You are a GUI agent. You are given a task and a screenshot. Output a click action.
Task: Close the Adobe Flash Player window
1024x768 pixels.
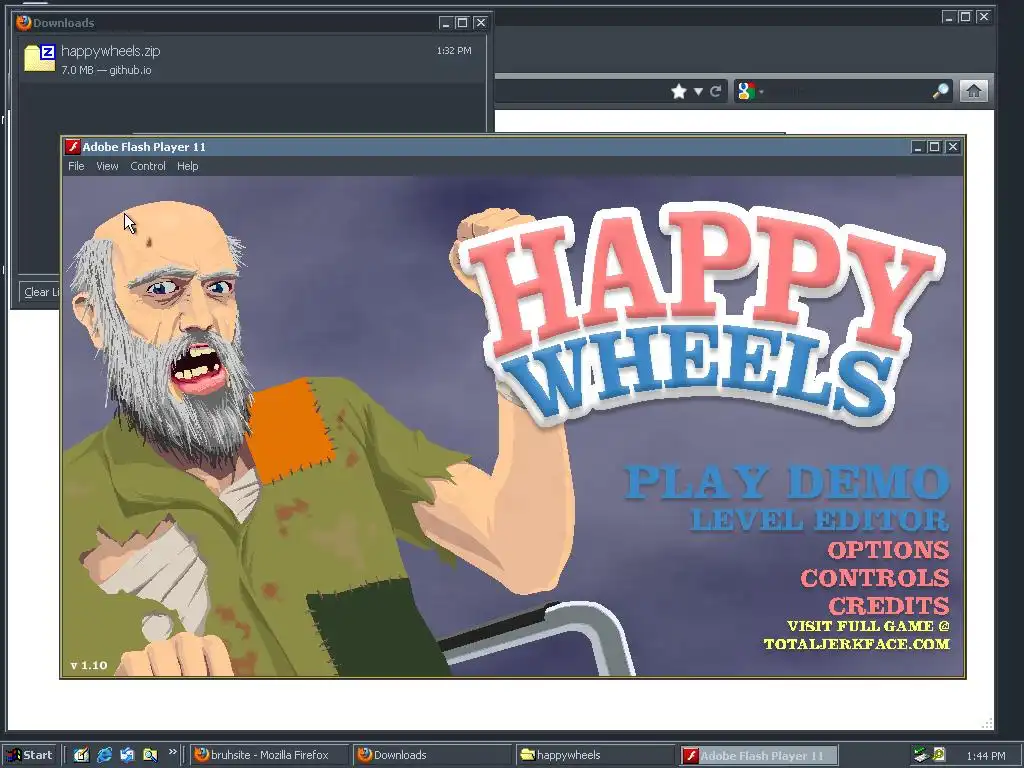[953, 147]
